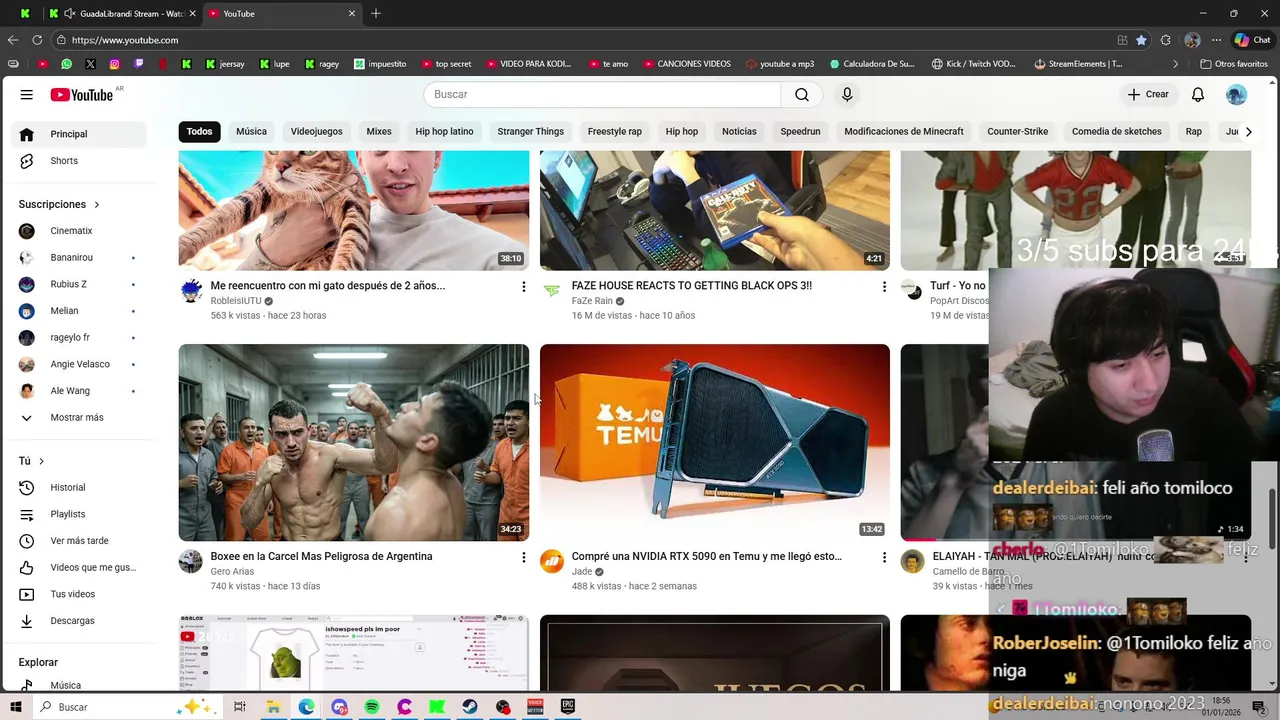
Task: Open Gero Arias channel name
Action: [232, 572]
